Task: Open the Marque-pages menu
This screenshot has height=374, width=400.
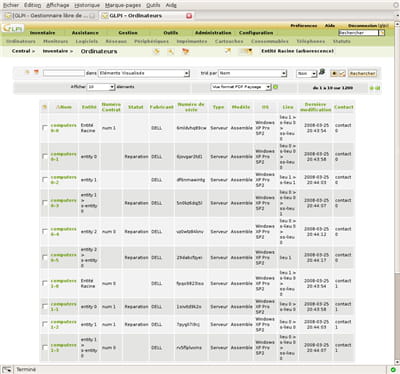Action: 123,5
